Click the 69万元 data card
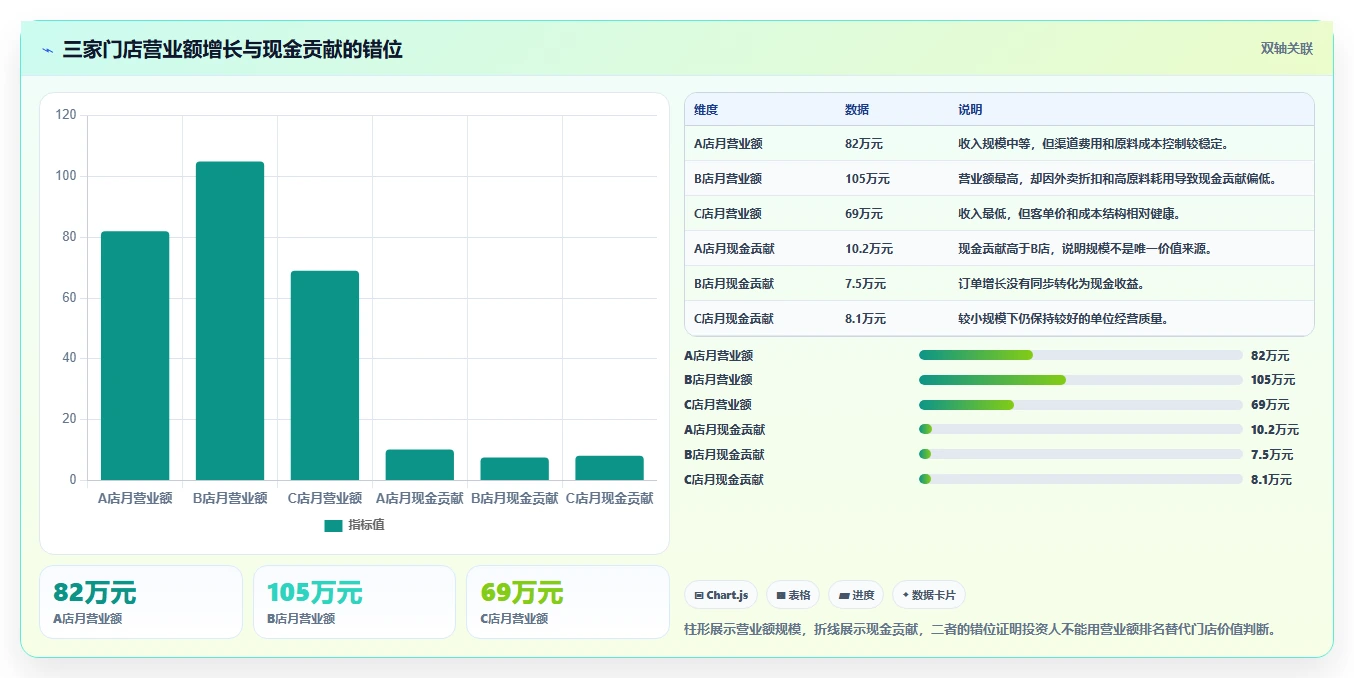The image size is (1354, 678). click(568, 602)
